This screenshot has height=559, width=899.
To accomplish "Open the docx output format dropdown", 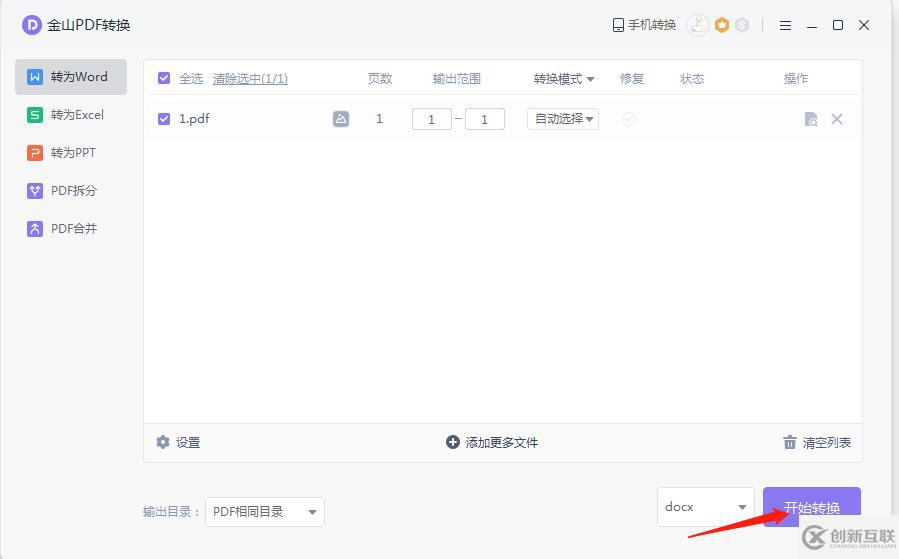I will [x=705, y=507].
